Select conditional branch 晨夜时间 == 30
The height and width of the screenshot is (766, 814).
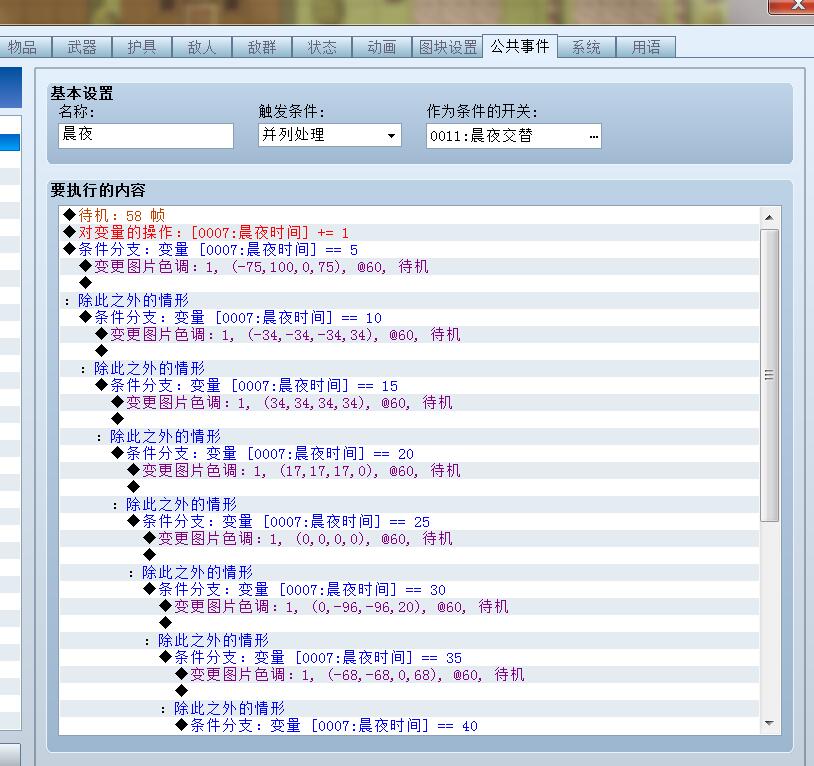tap(409, 590)
